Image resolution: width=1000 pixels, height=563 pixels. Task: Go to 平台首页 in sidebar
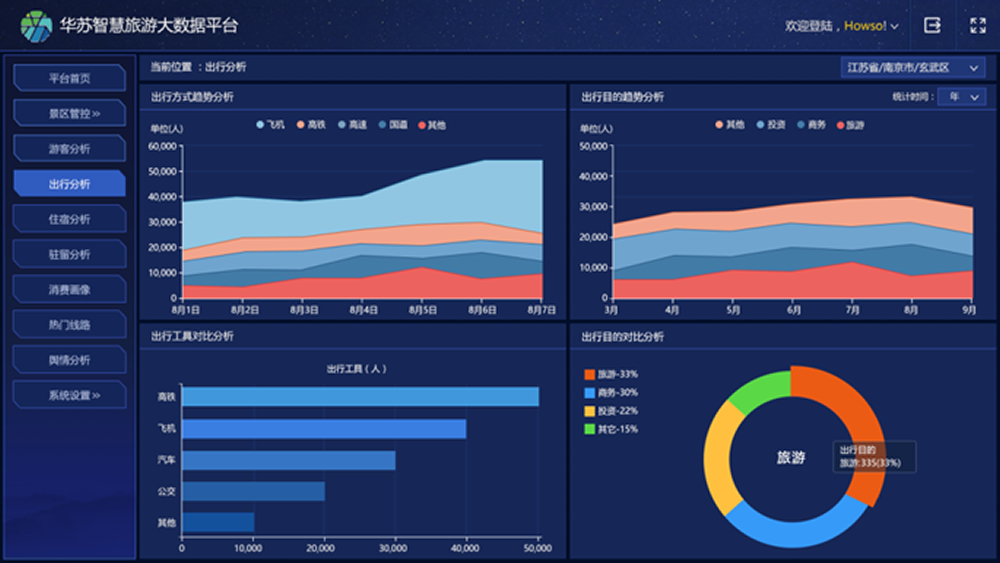pyautogui.click(x=70, y=78)
